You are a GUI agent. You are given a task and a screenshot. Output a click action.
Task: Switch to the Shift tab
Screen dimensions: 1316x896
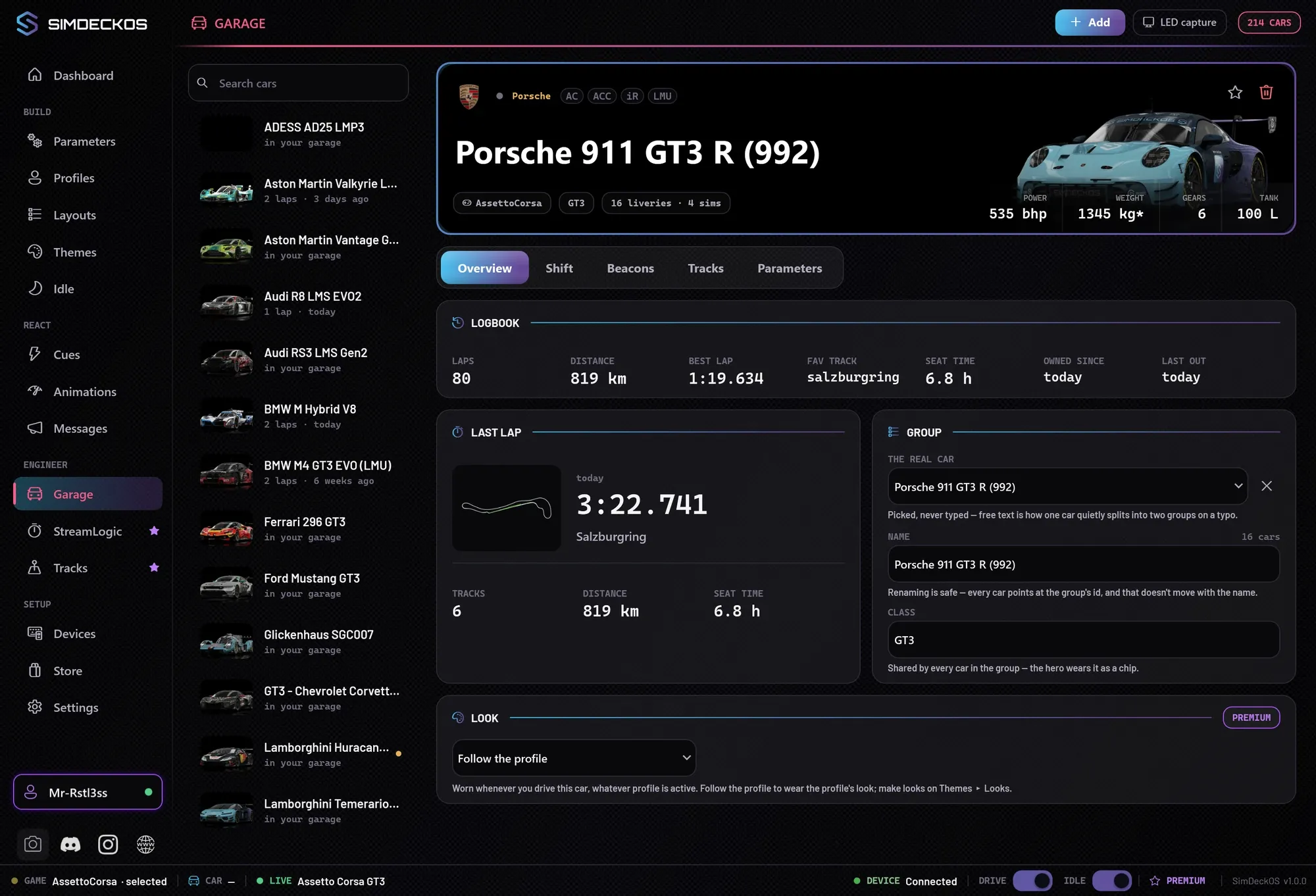(x=559, y=268)
